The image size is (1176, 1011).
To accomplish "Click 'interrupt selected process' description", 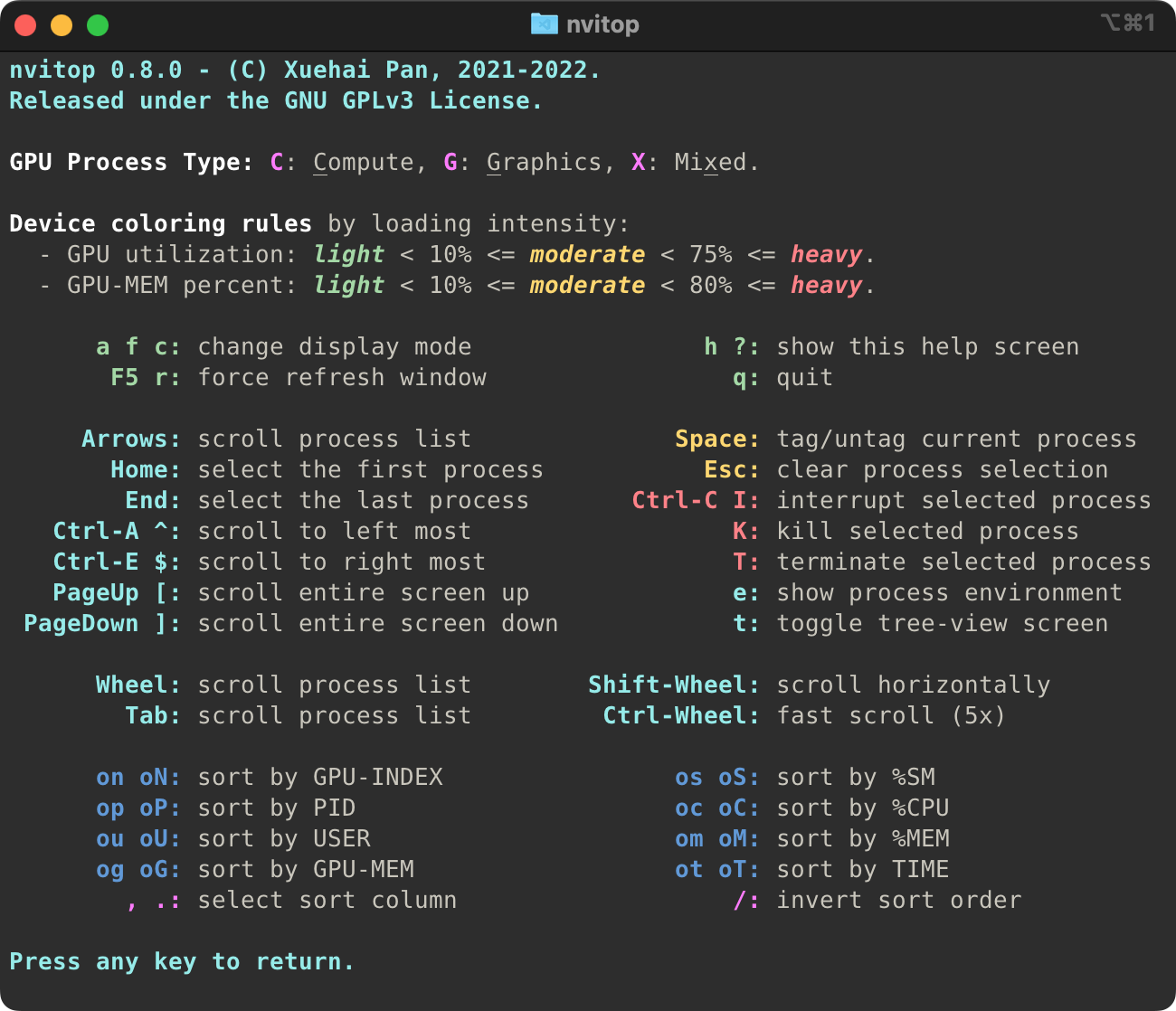I will (x=964, y=500).
